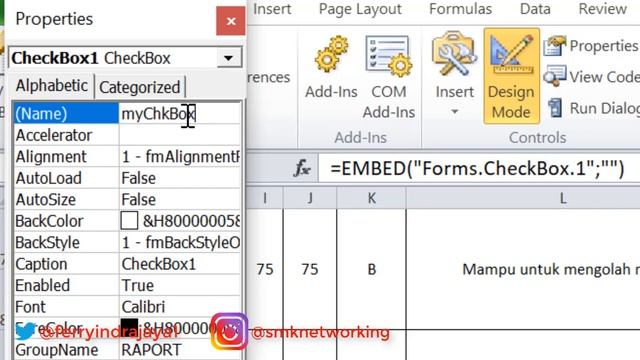This screenshot has height=360, width=640.
Task: Toggle Design Mode
Action: pyautogui.click(x=511, y=76)
